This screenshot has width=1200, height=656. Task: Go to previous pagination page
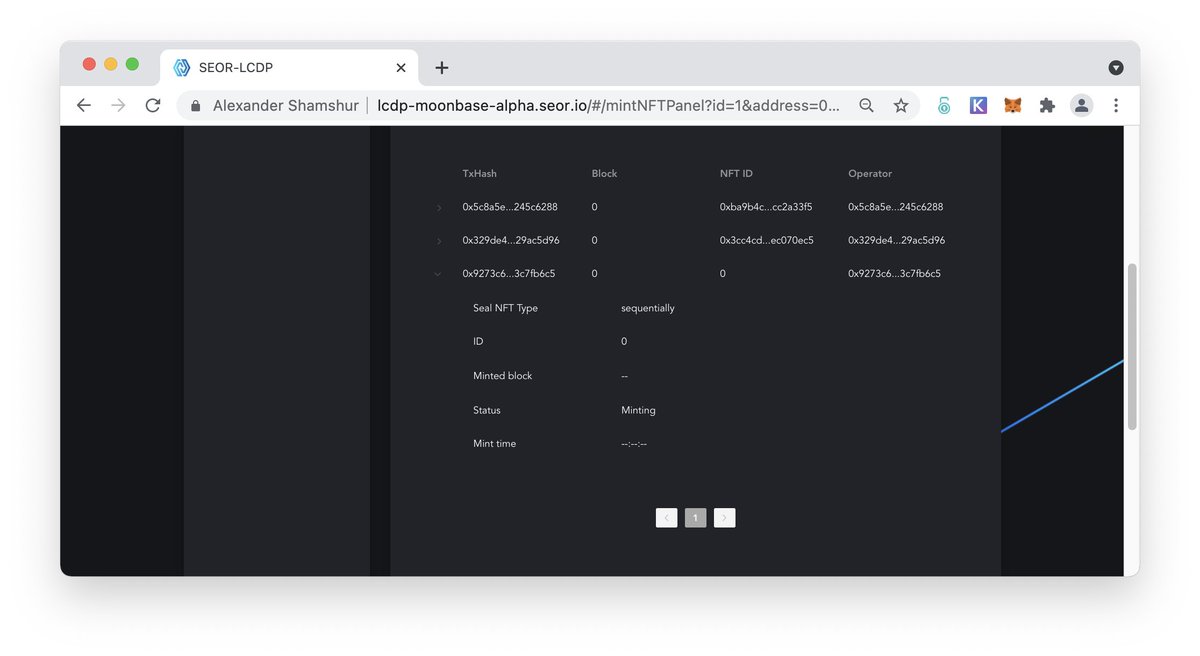[666, 518]
